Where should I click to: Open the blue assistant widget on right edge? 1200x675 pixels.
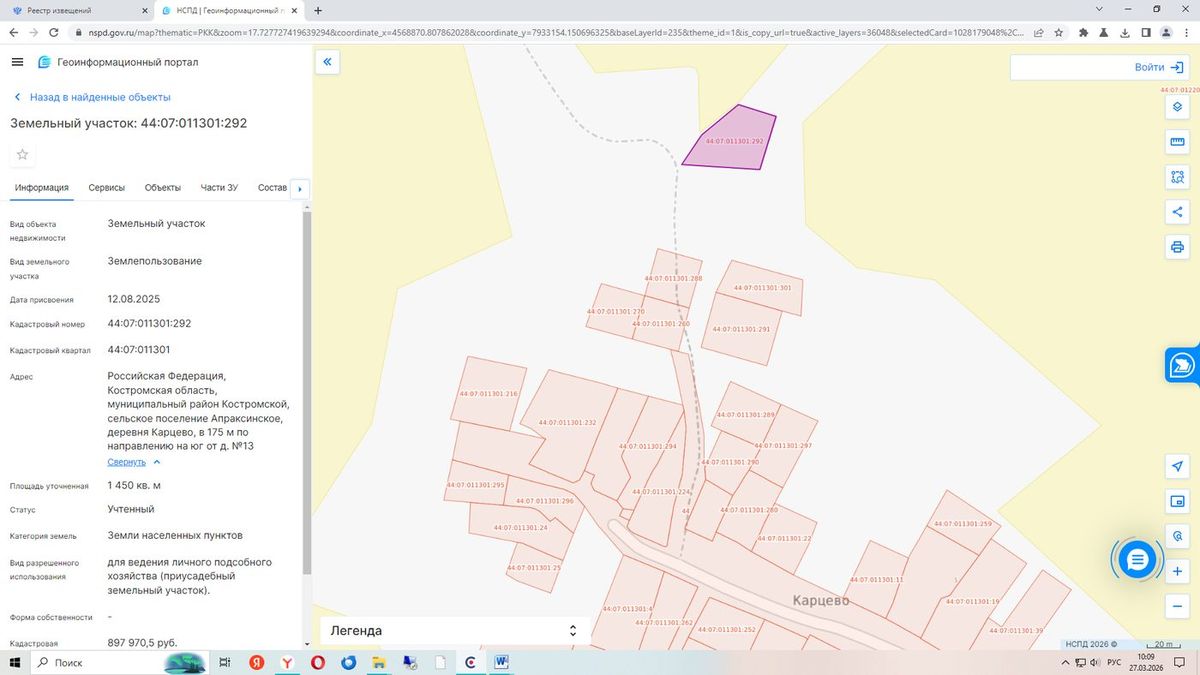pos(1183,365)
